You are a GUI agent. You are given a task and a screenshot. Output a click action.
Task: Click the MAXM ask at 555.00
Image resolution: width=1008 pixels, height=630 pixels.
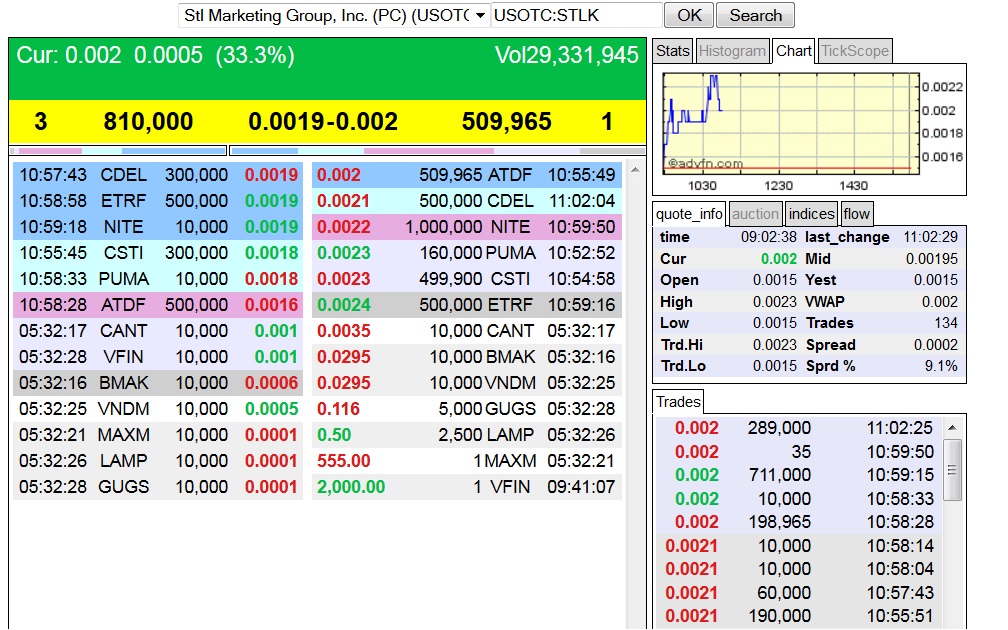point(467,461)
